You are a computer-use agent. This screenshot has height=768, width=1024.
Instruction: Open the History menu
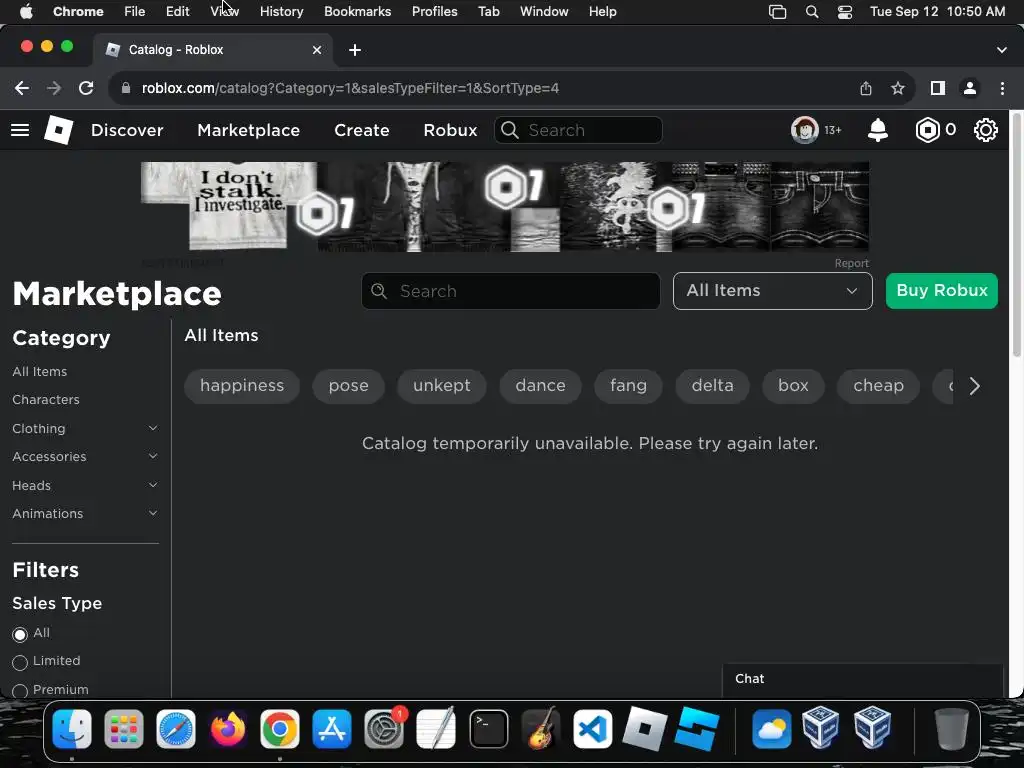[x=281, y=12]
